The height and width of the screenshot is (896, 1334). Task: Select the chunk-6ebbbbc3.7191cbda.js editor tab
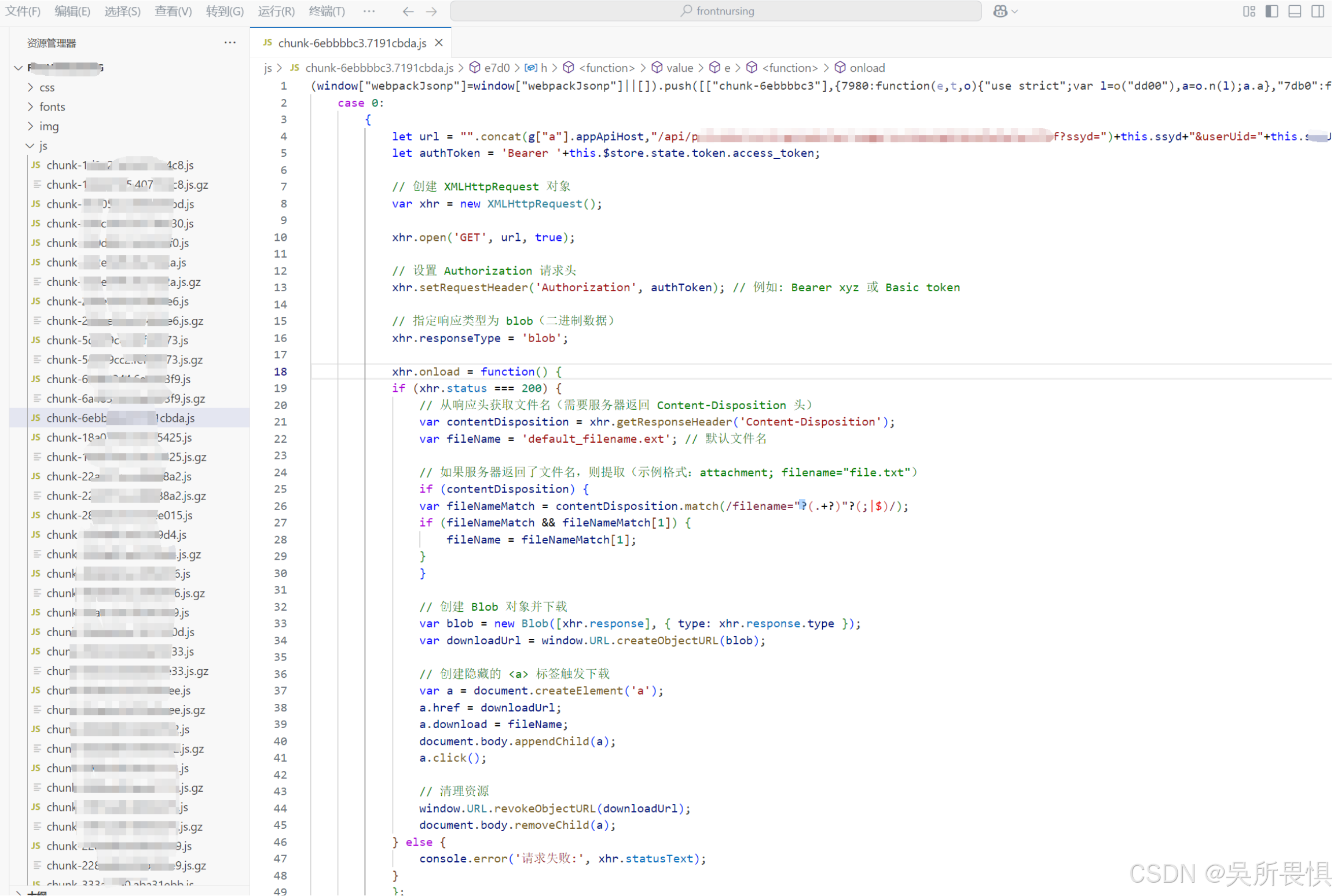point(351,43)
